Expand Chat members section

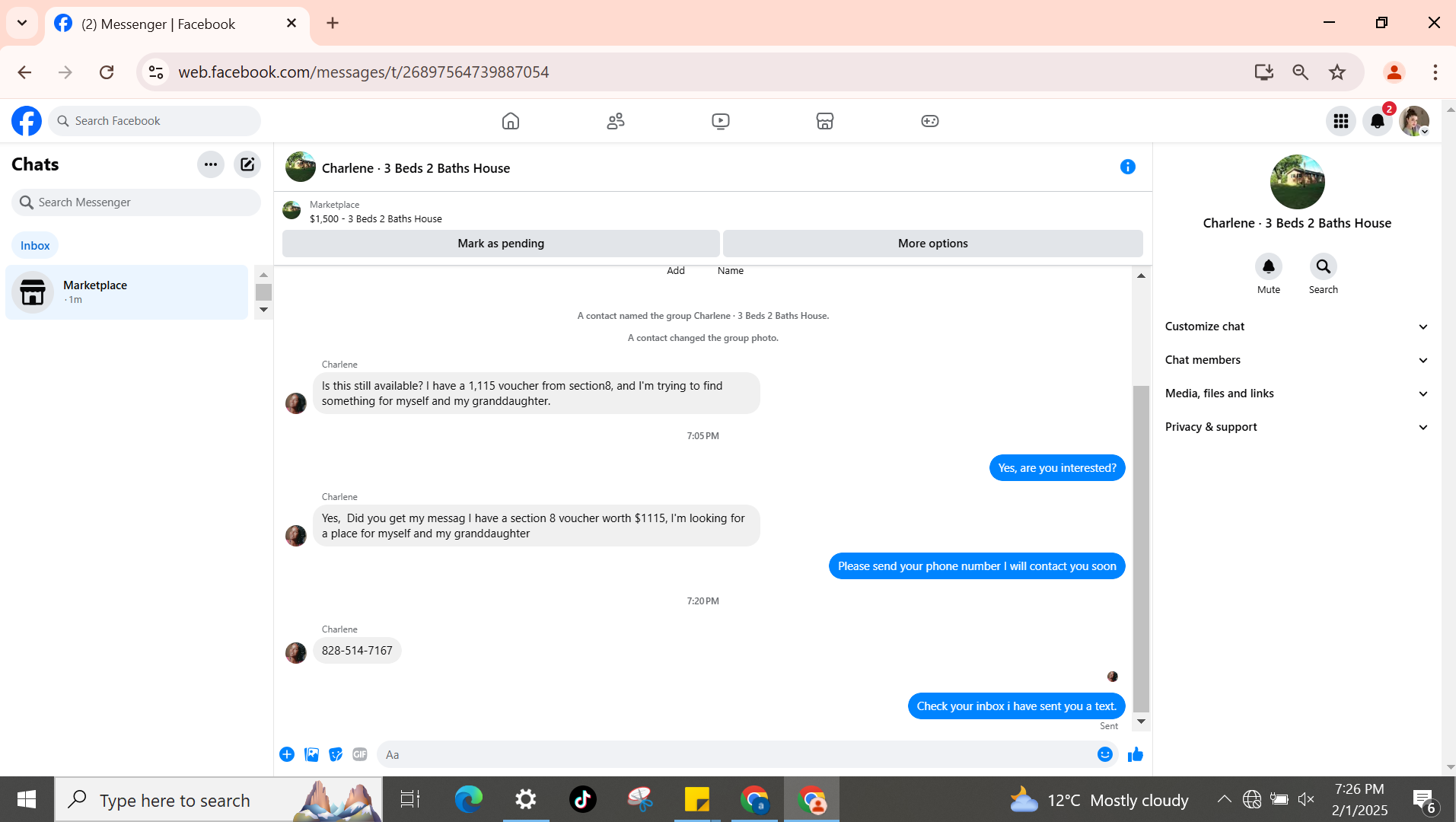pyautogui.click(x=1296, y=360)
